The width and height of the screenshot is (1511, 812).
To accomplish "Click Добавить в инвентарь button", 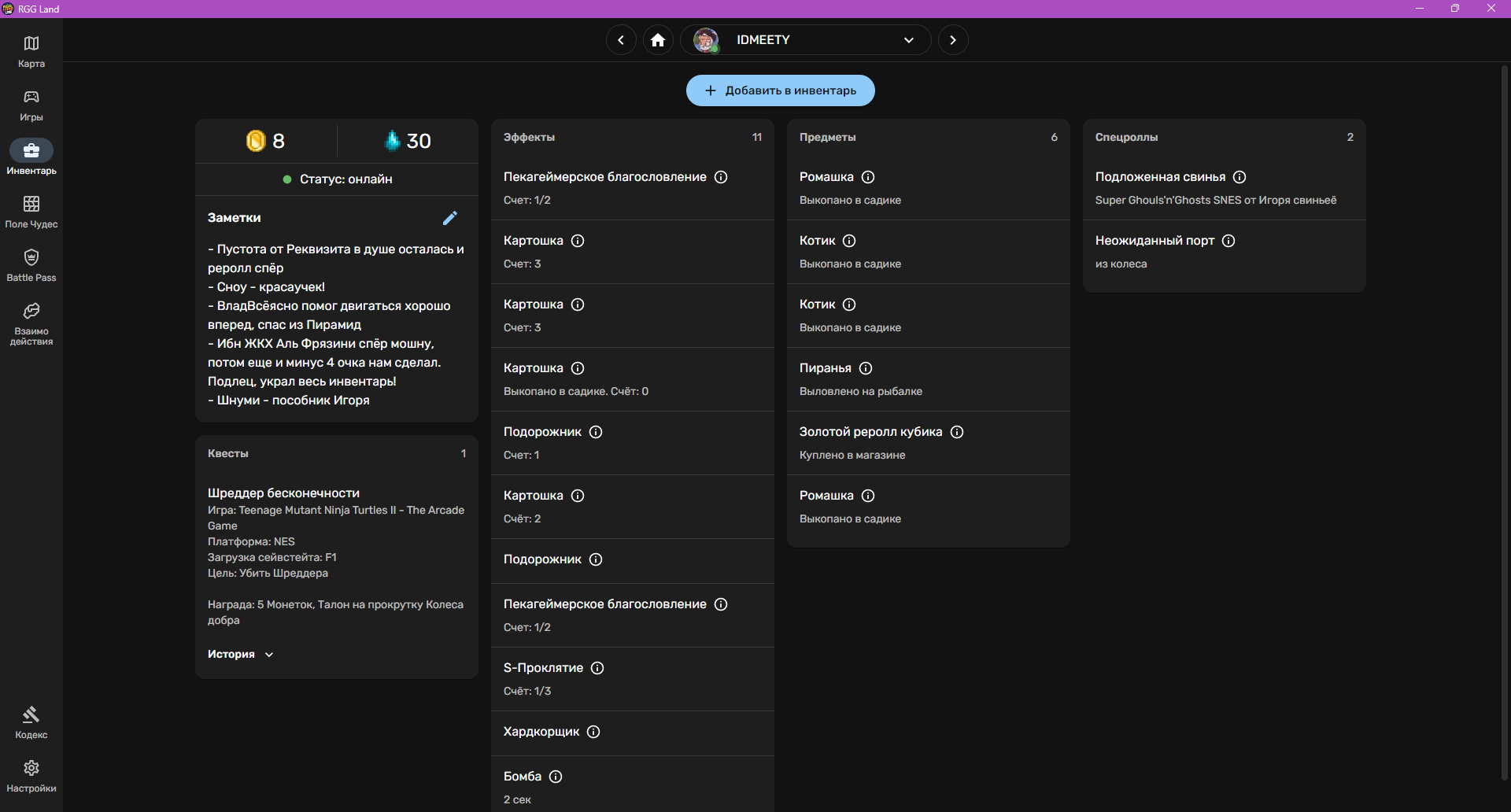I will click(x=780, y=90).
